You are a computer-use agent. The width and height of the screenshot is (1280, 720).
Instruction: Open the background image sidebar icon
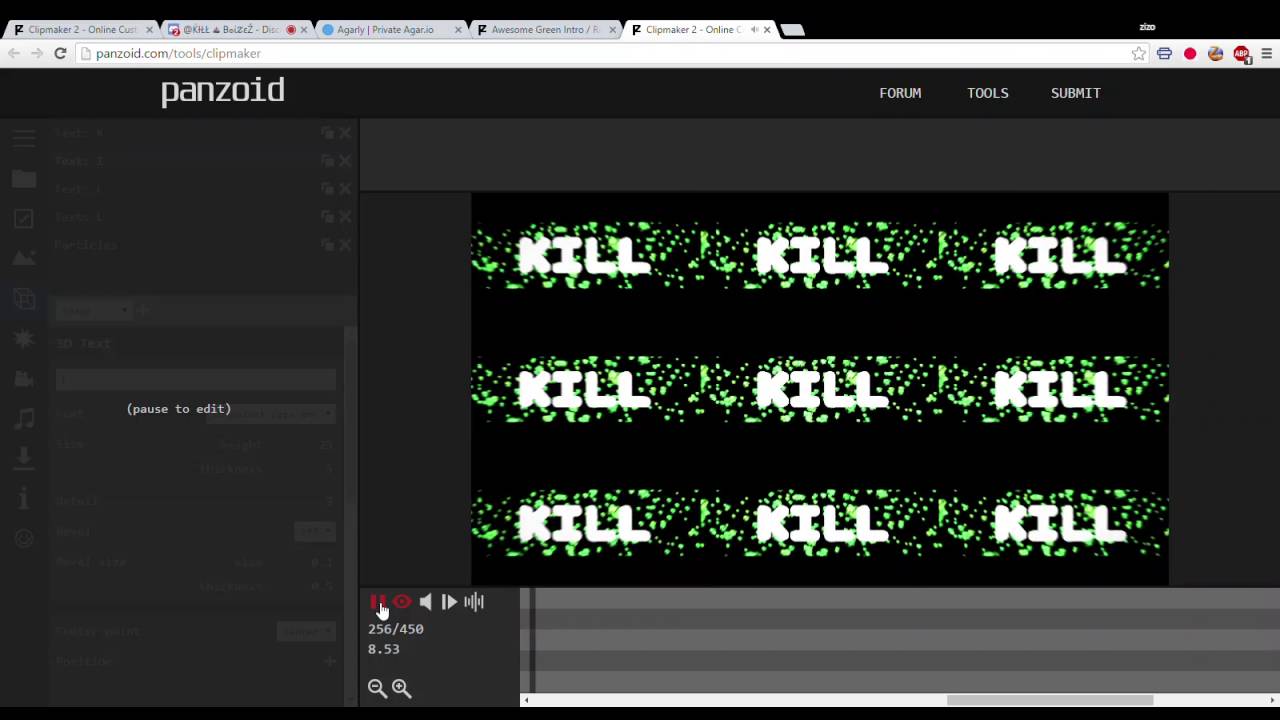point(24,258)
